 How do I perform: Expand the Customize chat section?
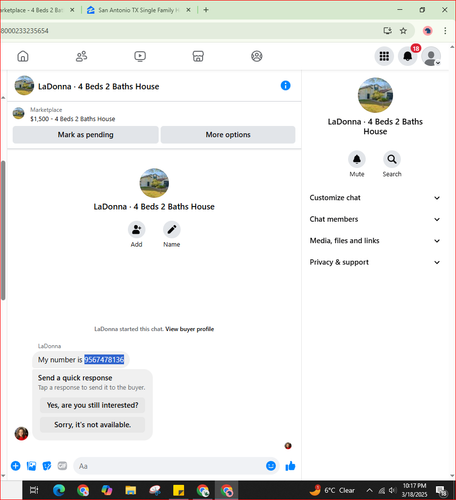coord(375,198)
